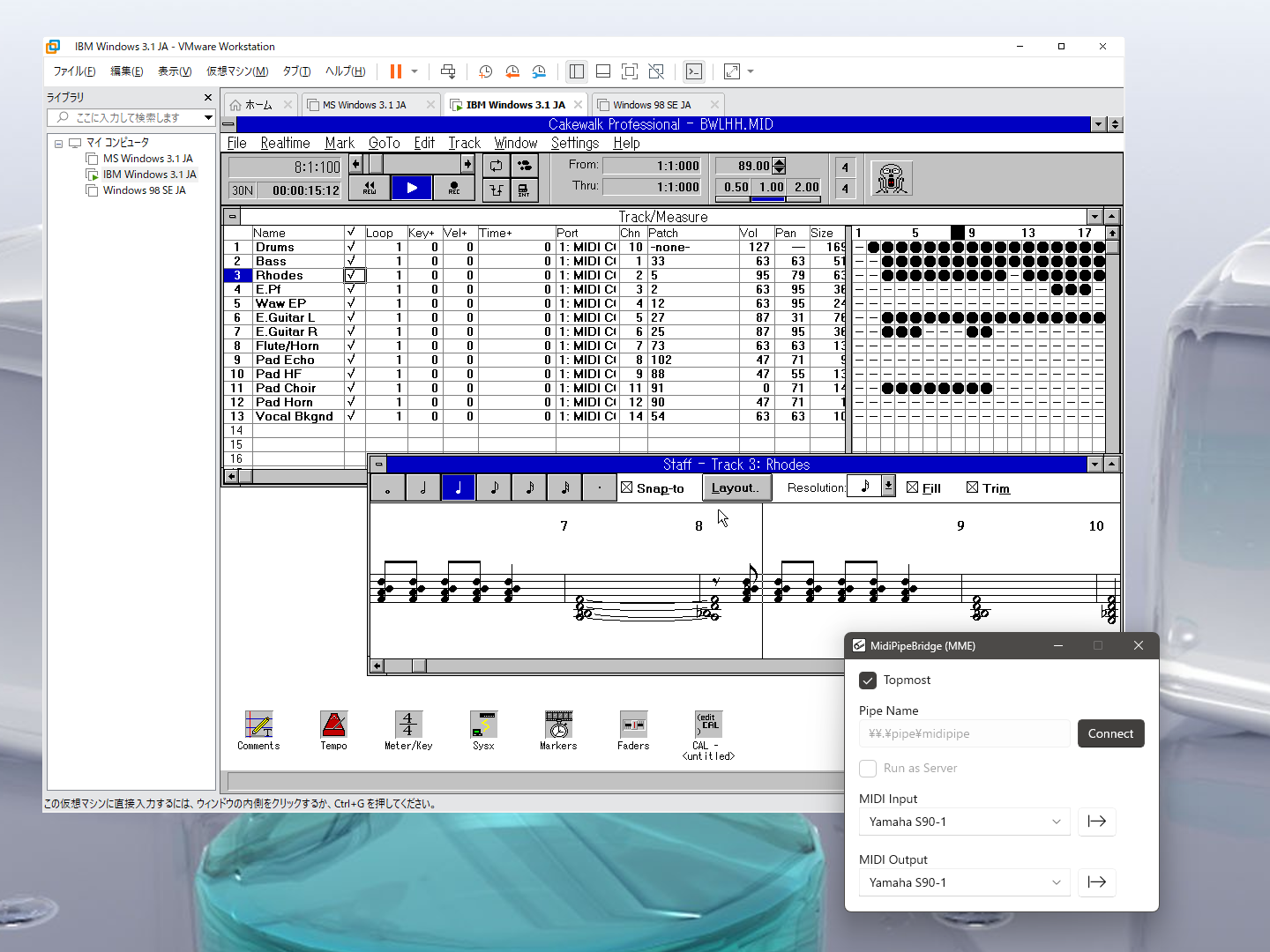Click the arrow button beside MIDI Output

coord(1096,882)
